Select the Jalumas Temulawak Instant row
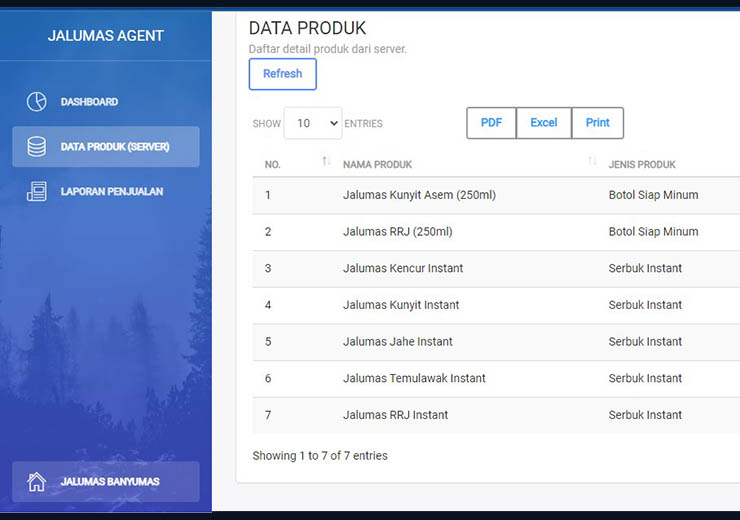This screenshot has height=520, width=740. click(414, 378)
